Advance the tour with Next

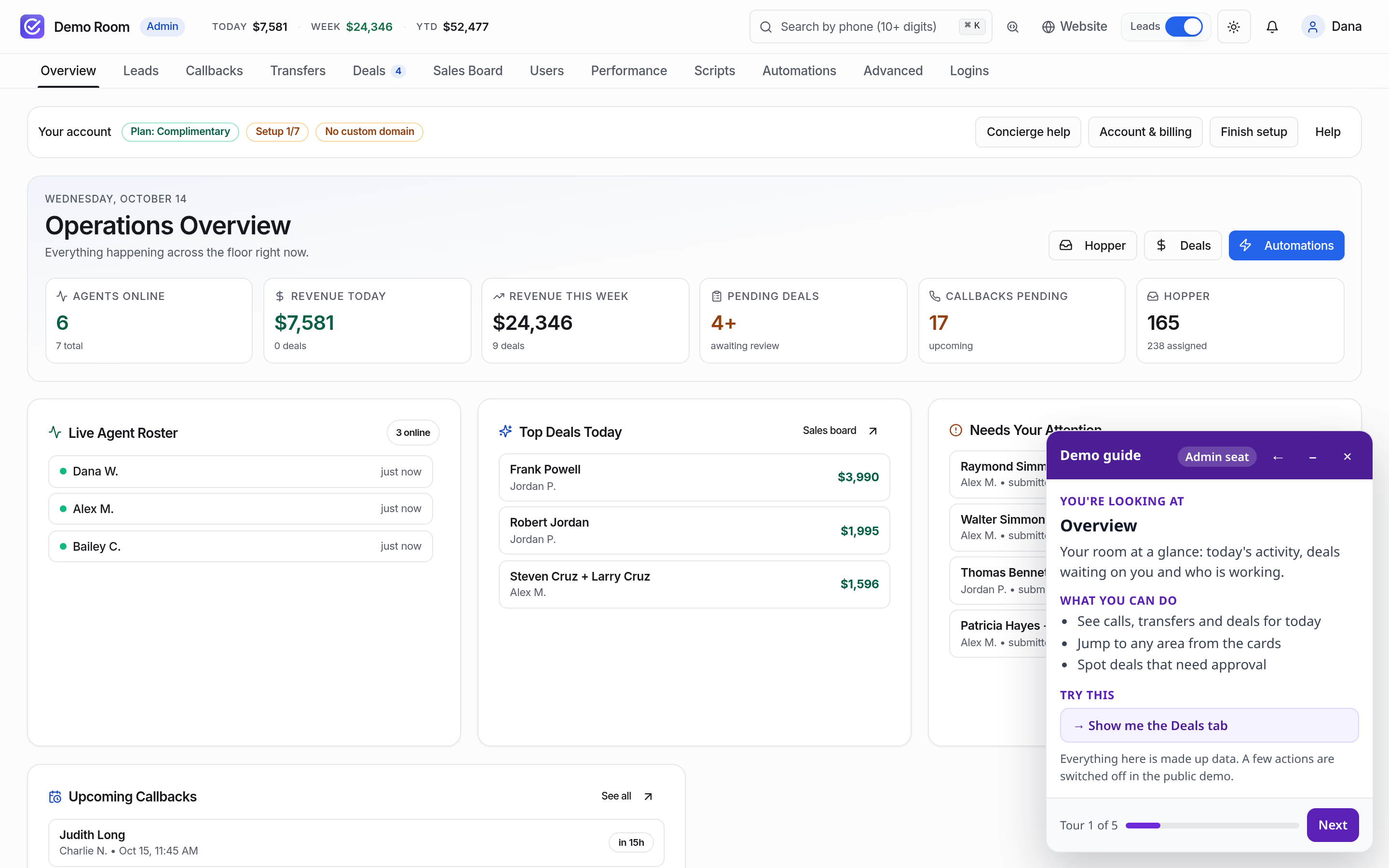(x=1332, y=825)
